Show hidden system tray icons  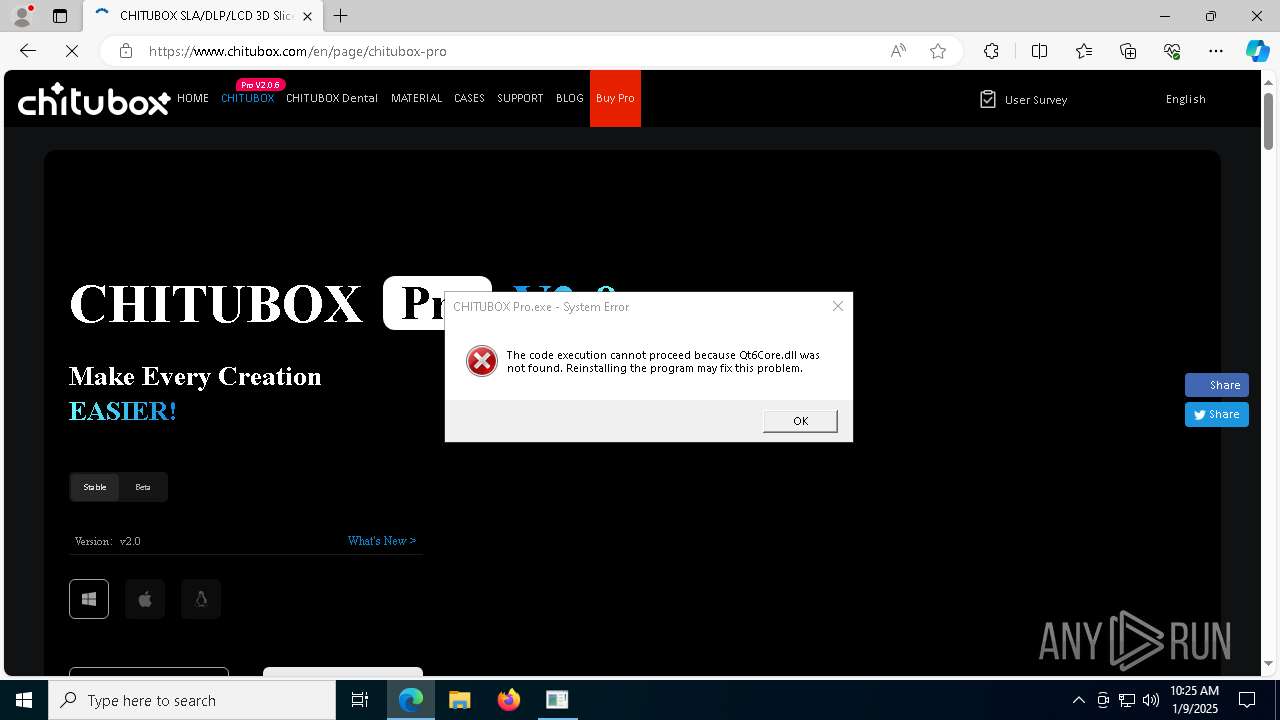click(x=1078, y=700)
